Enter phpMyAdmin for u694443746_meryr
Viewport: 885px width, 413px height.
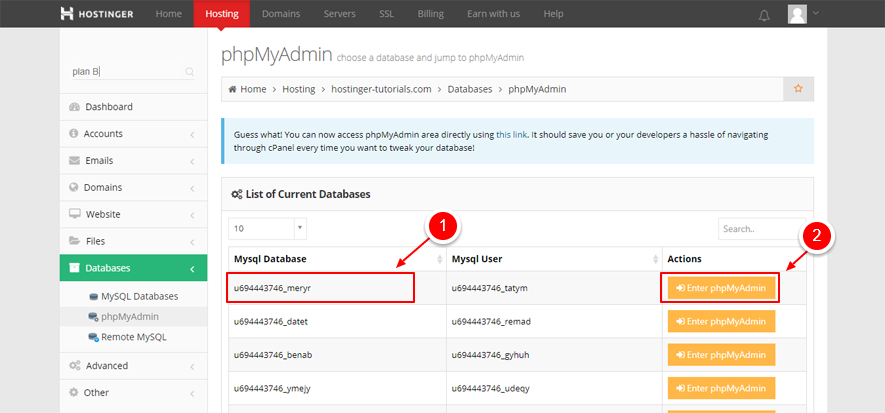point(721,288)
